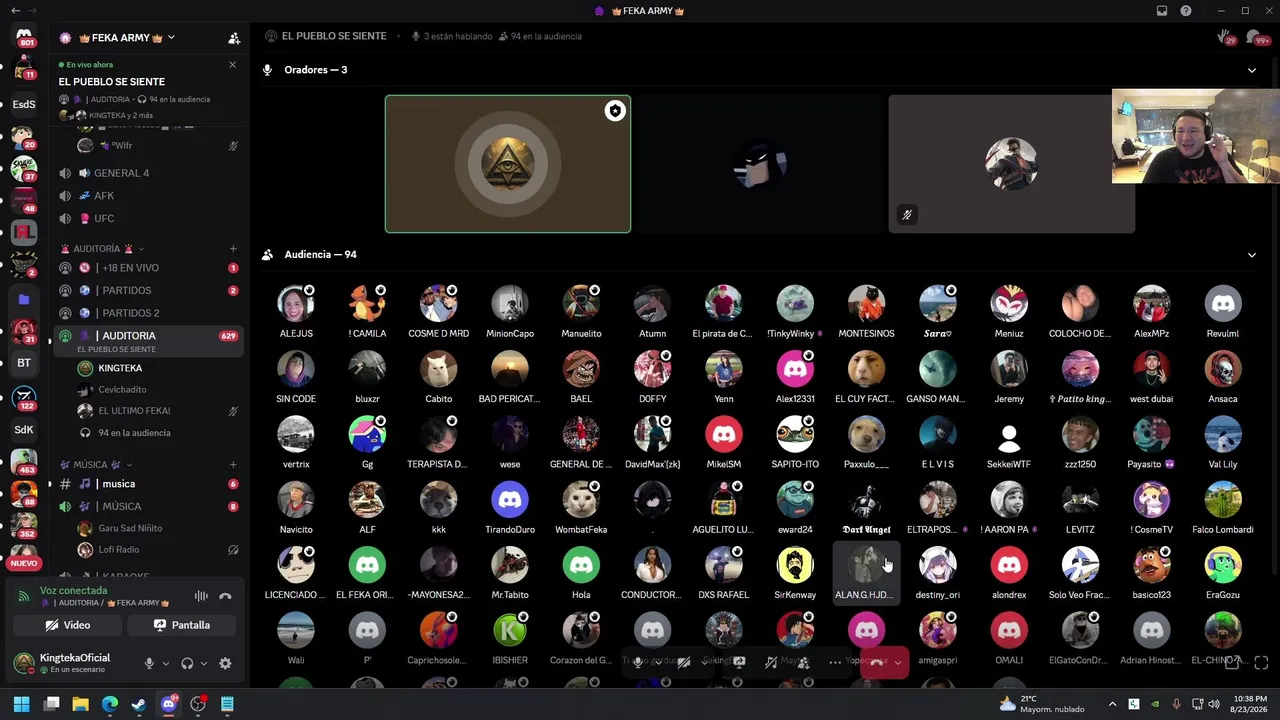
Task: Click 'Cevichadito' in the AUDITORIA channel list
Action: 122,390
